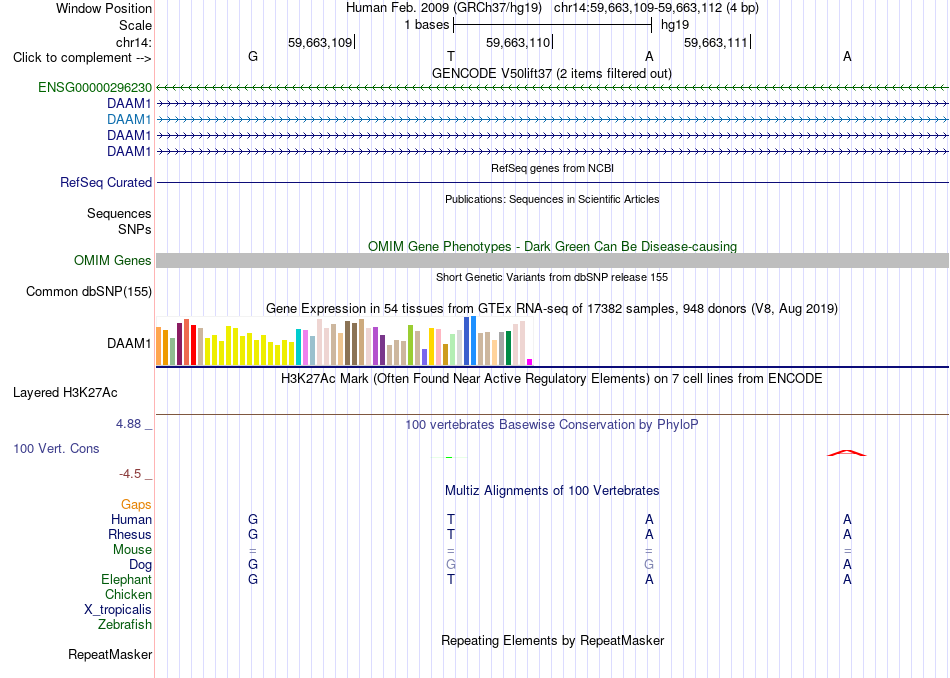Screen dimensions: 950x678
Task: Click the '1 bases' scale bar
Action: click(552, 25)
